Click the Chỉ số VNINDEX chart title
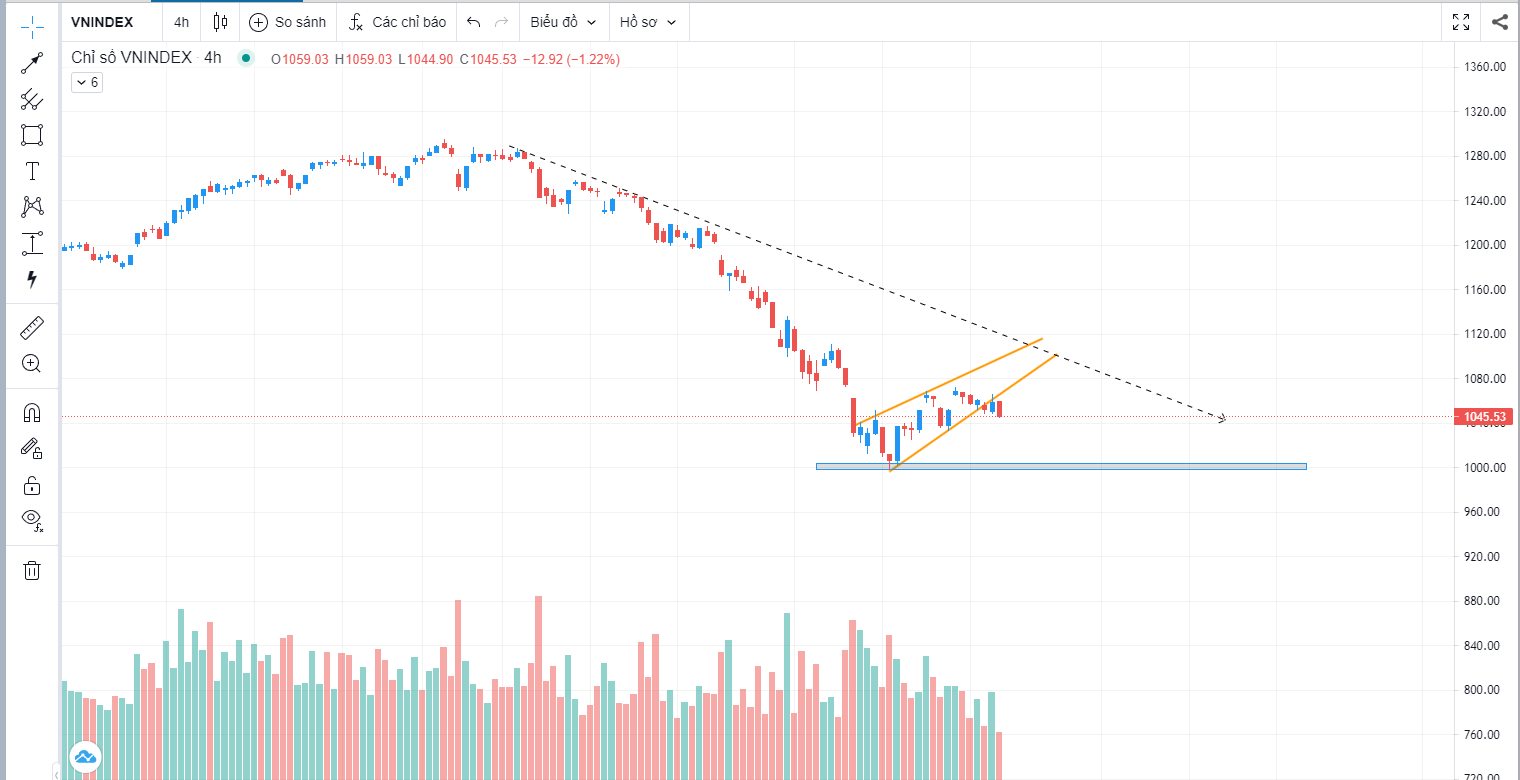 click(x=131, y=58)
